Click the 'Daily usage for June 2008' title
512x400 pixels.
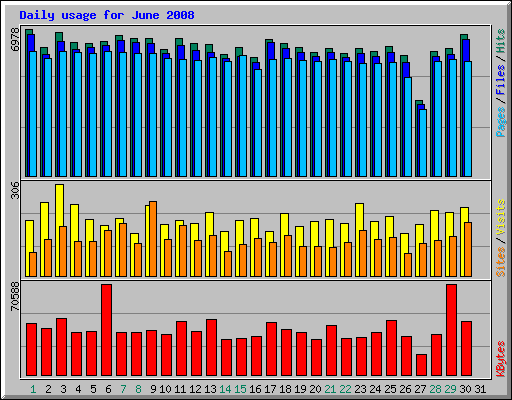[x=107, y=15]
